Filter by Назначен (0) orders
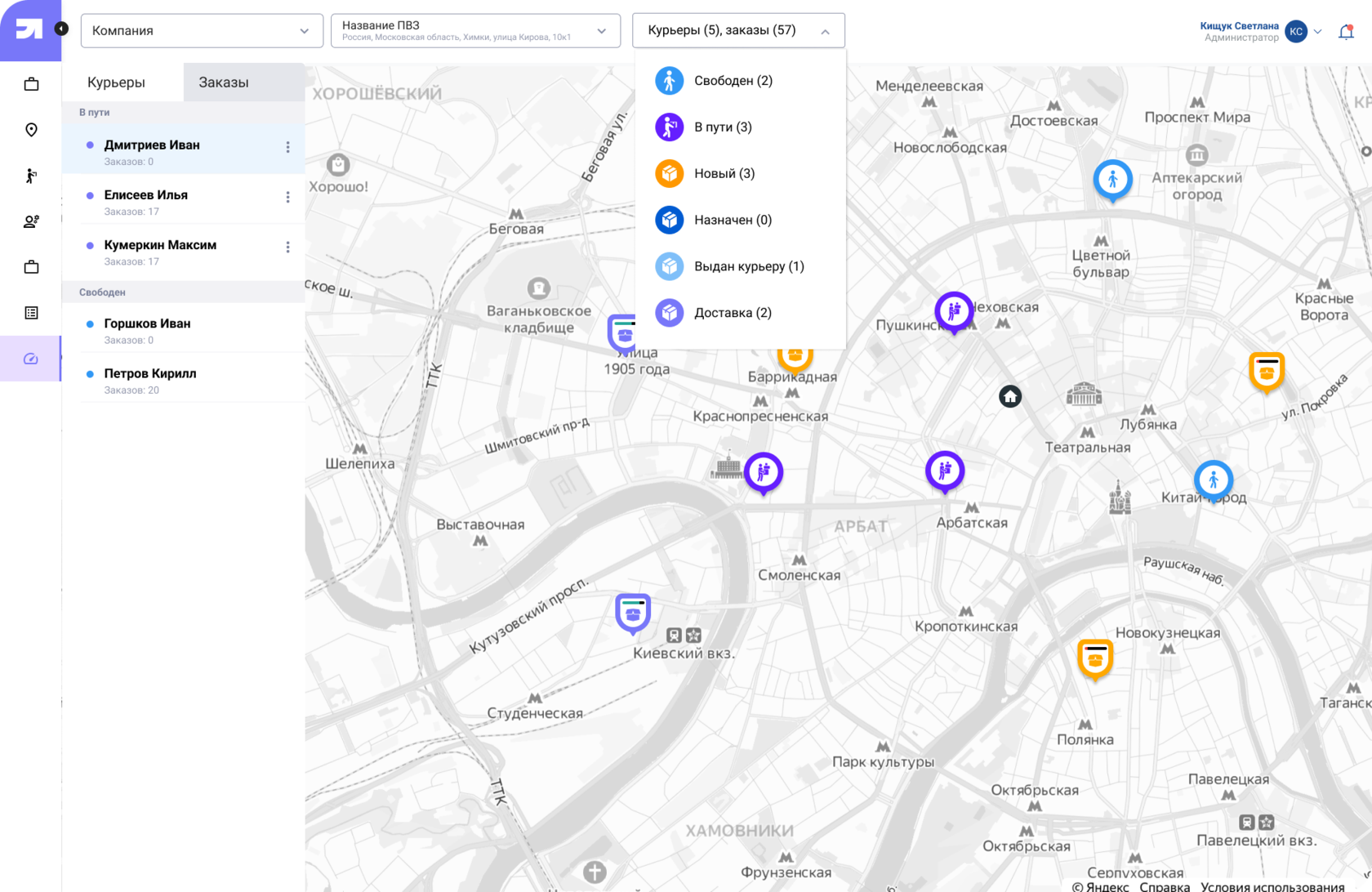The image size is (1372, 892). pyautogui.click(x=740, y=221)
